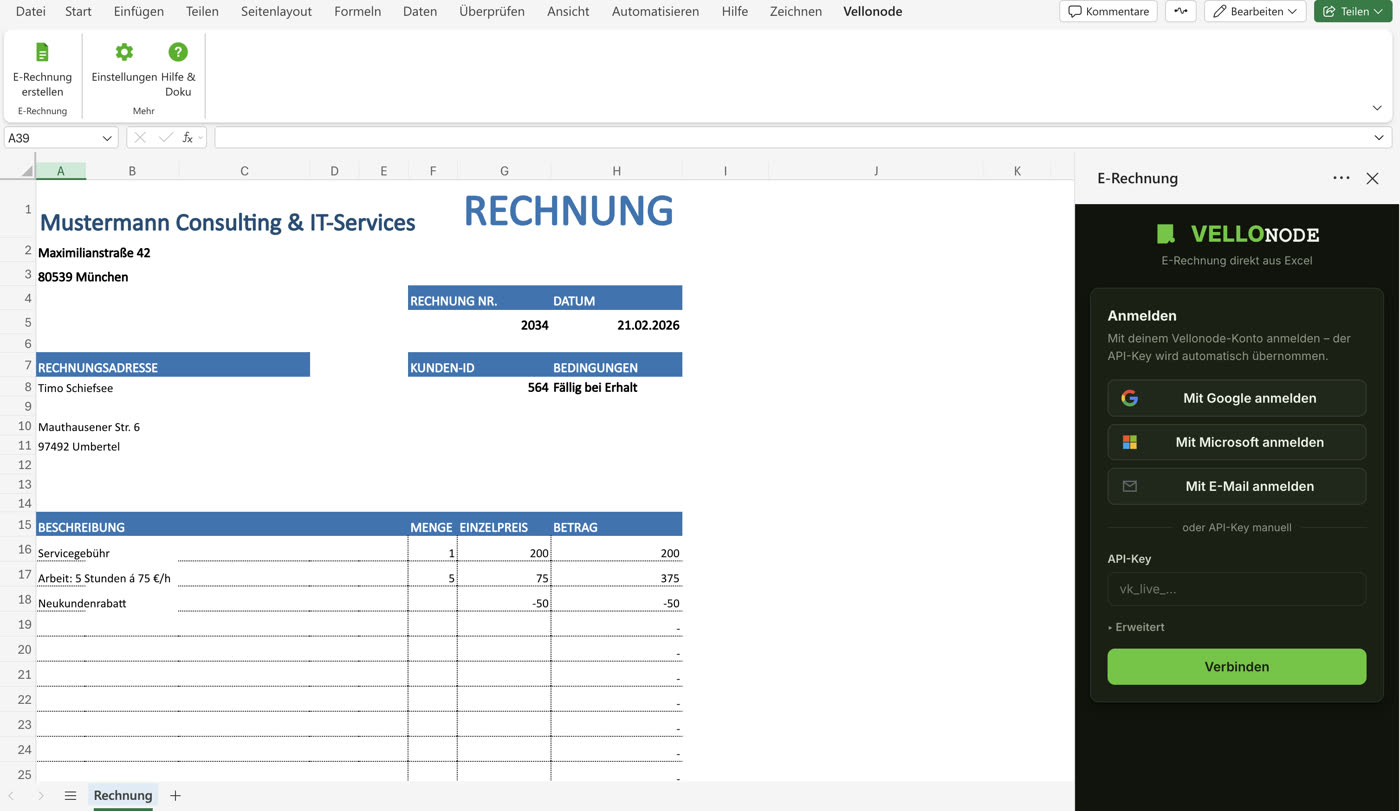Collapse the ribbon using the chevron
This screenshot has width=1400, height=811.
coord(1377,108)
